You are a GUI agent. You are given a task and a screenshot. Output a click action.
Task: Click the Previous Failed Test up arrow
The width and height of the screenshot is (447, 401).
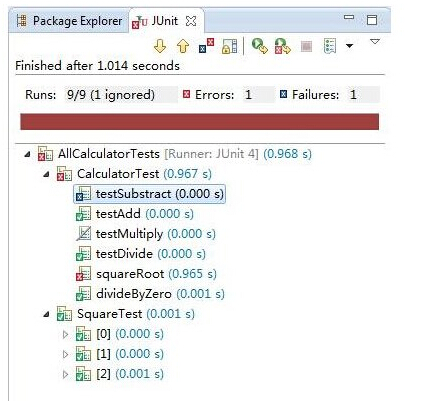tap(183, 46)
